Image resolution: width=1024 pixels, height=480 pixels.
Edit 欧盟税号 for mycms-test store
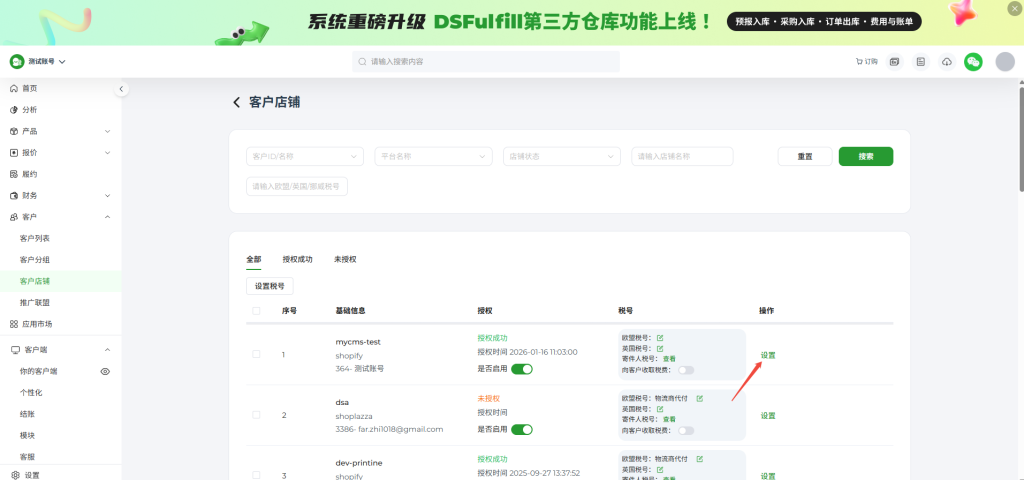pyautogui.click(x=660, y=337)
